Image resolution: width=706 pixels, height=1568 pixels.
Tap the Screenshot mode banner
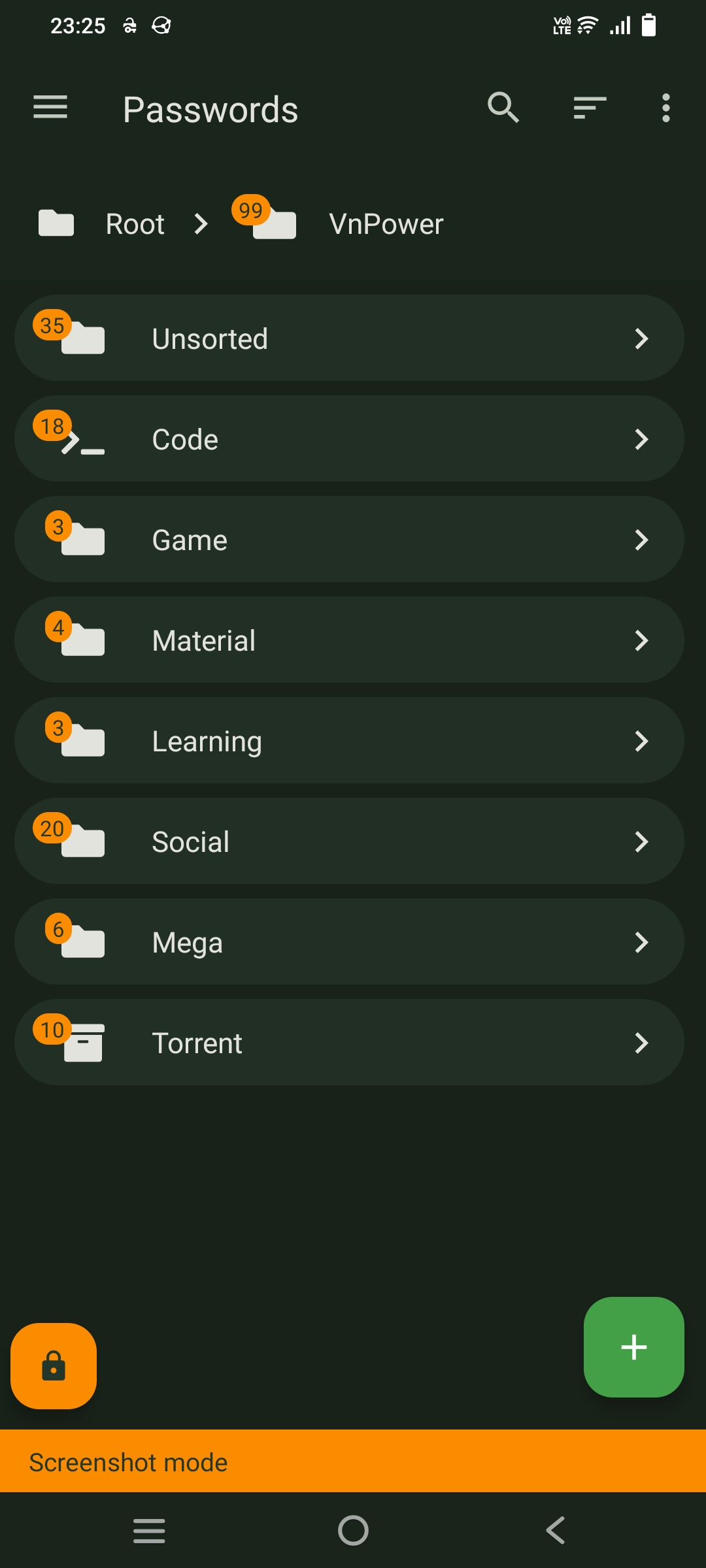[x=353, y=1462]
